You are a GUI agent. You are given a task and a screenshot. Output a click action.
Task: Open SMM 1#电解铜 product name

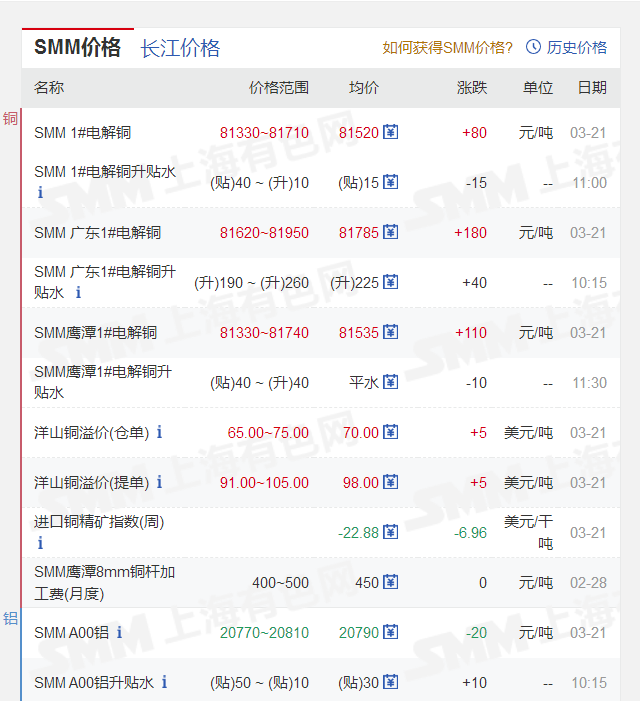click(x=83, y=133)
